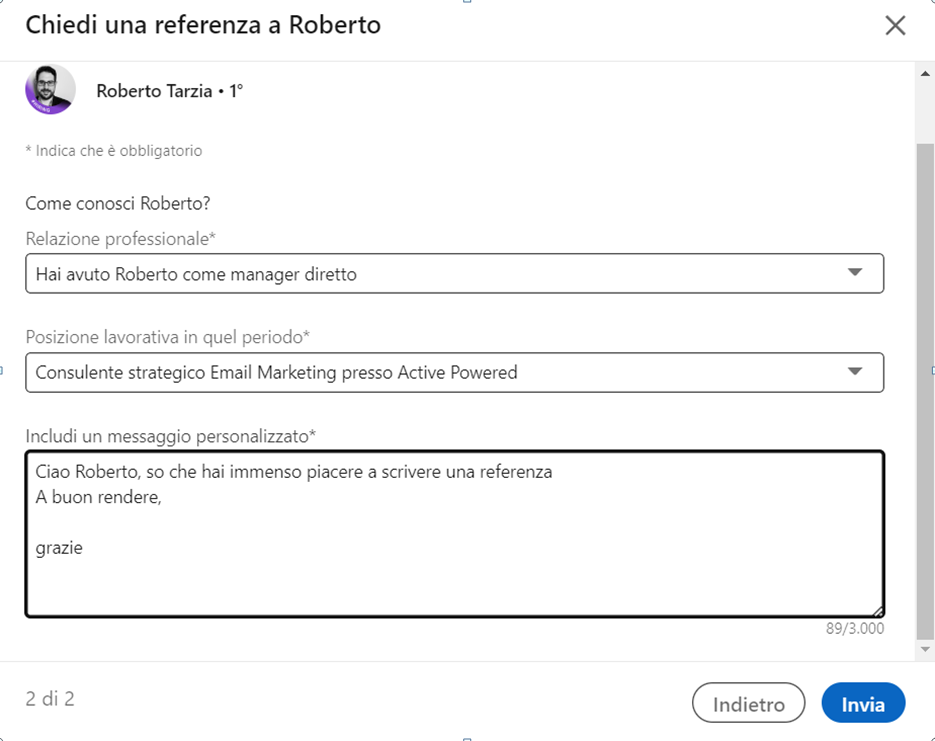Click the arrow on the Consulente strategico dropdown
Viewport: 935px width, 741px height.
click(x=854, y=372)
